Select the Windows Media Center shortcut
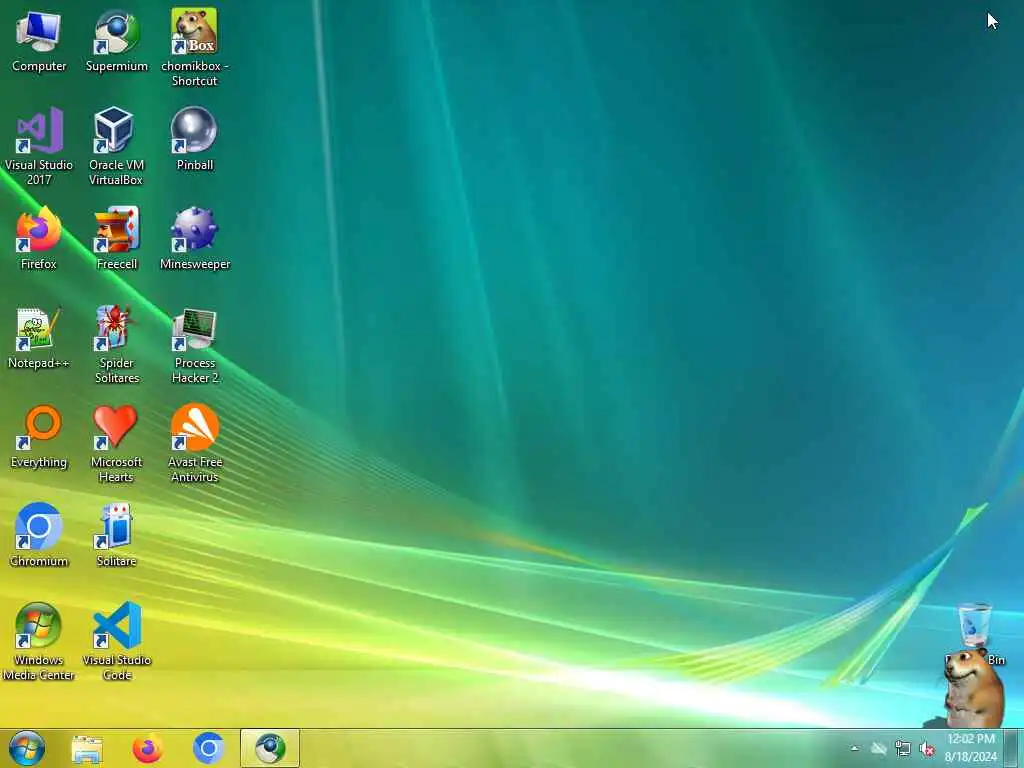Image resolution: width=1024 pixels, height=768 pixels. coord(39,641)
